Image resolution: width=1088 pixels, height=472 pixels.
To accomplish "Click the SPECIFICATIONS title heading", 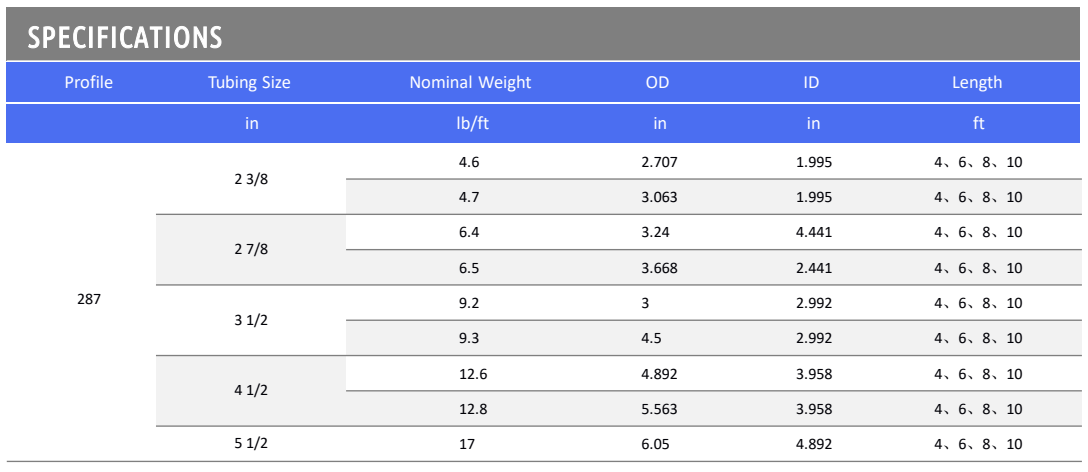I will tap(125, 38).
